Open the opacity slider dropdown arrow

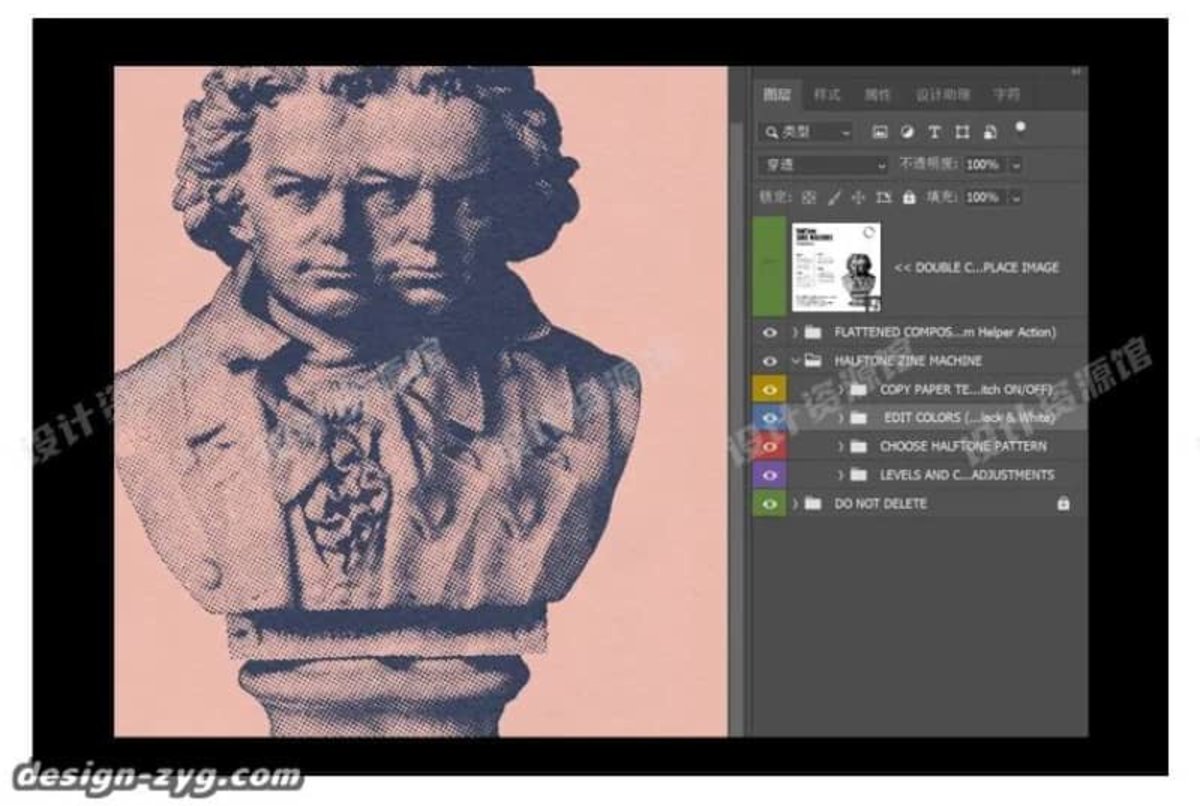(1016, 164)
